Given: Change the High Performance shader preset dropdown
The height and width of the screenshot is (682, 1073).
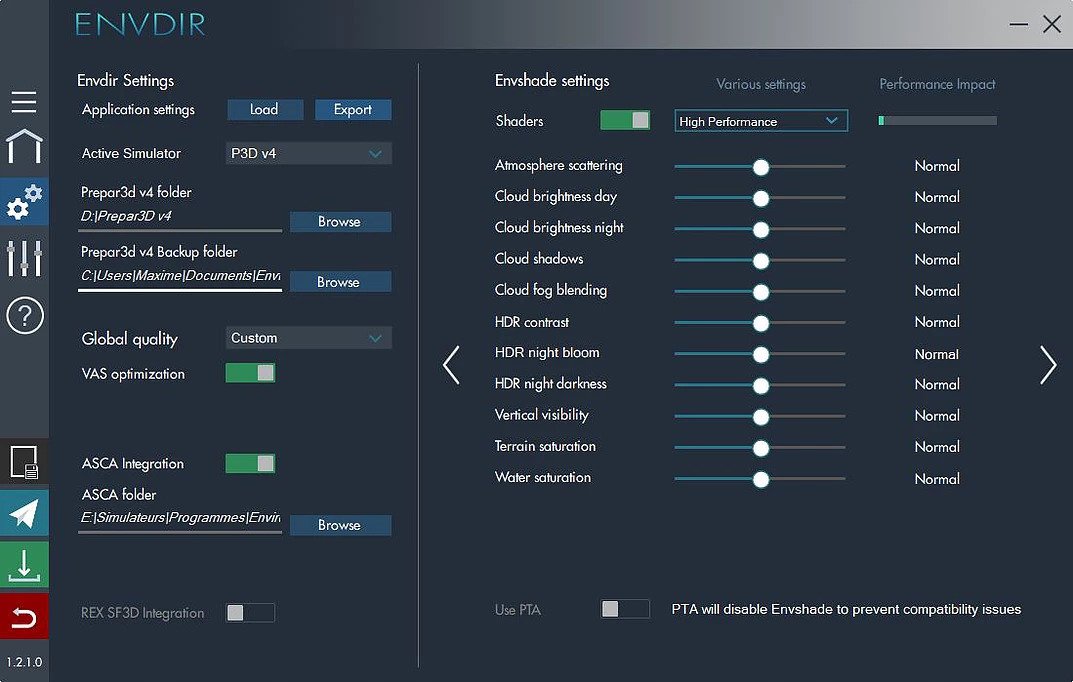Looking at the screenshot, I should click(x=760, y=120).
